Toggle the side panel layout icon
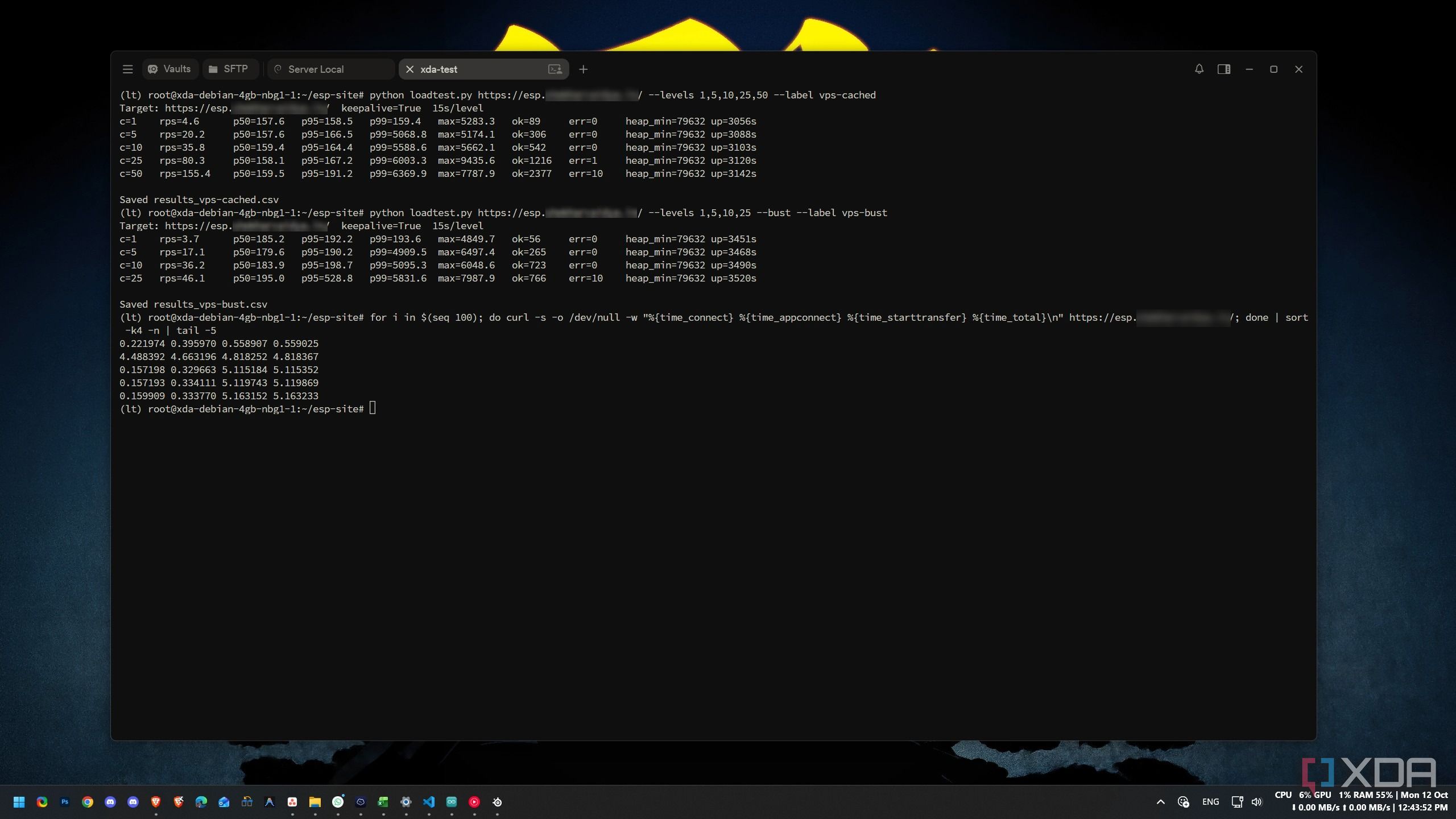This screenshot has height=819, width=1456. point(1224,69)
